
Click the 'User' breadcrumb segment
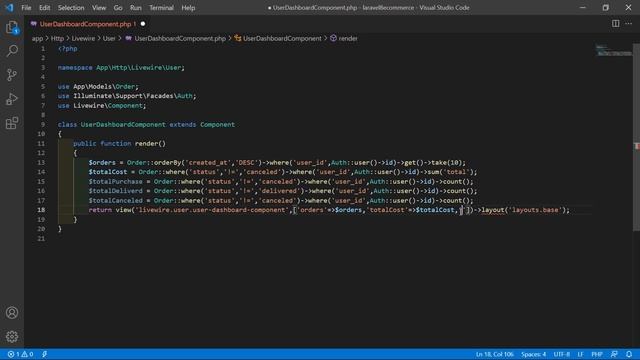pos(109,38)
